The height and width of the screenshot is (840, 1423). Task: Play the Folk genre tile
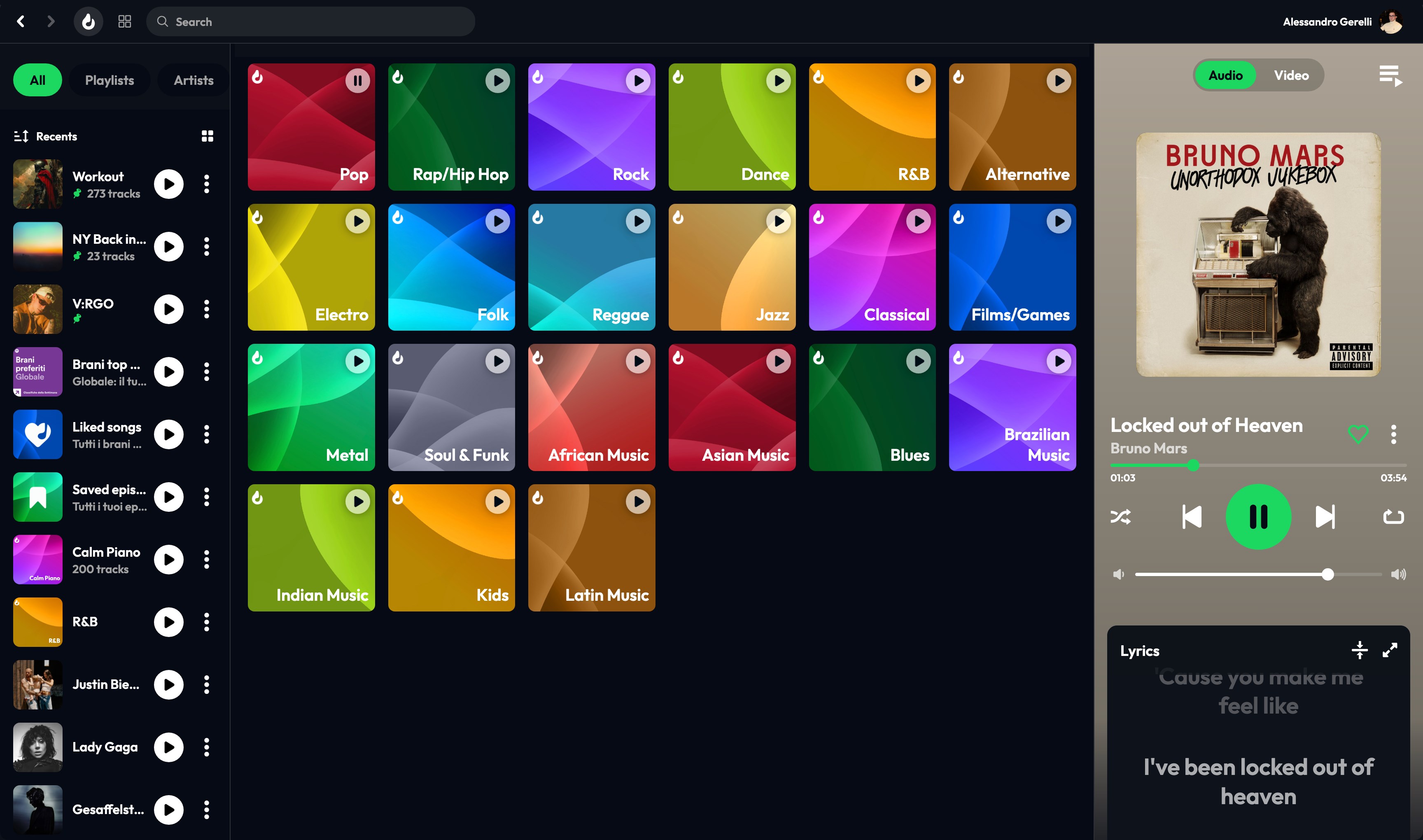pyautogui.click(x=497, y=221)
